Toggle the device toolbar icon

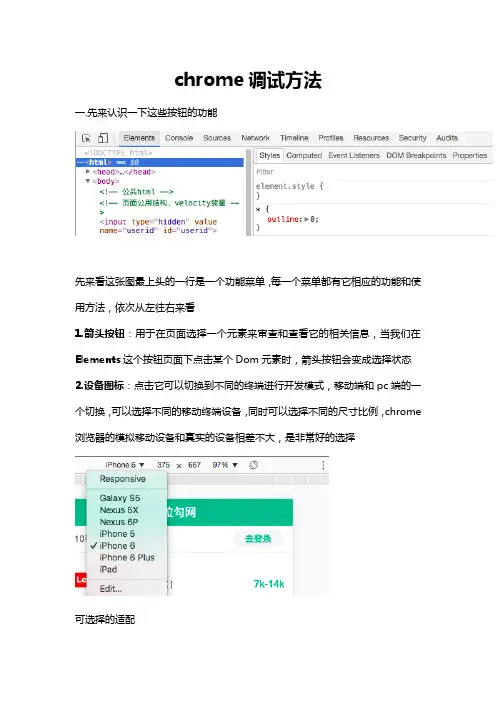103,138
